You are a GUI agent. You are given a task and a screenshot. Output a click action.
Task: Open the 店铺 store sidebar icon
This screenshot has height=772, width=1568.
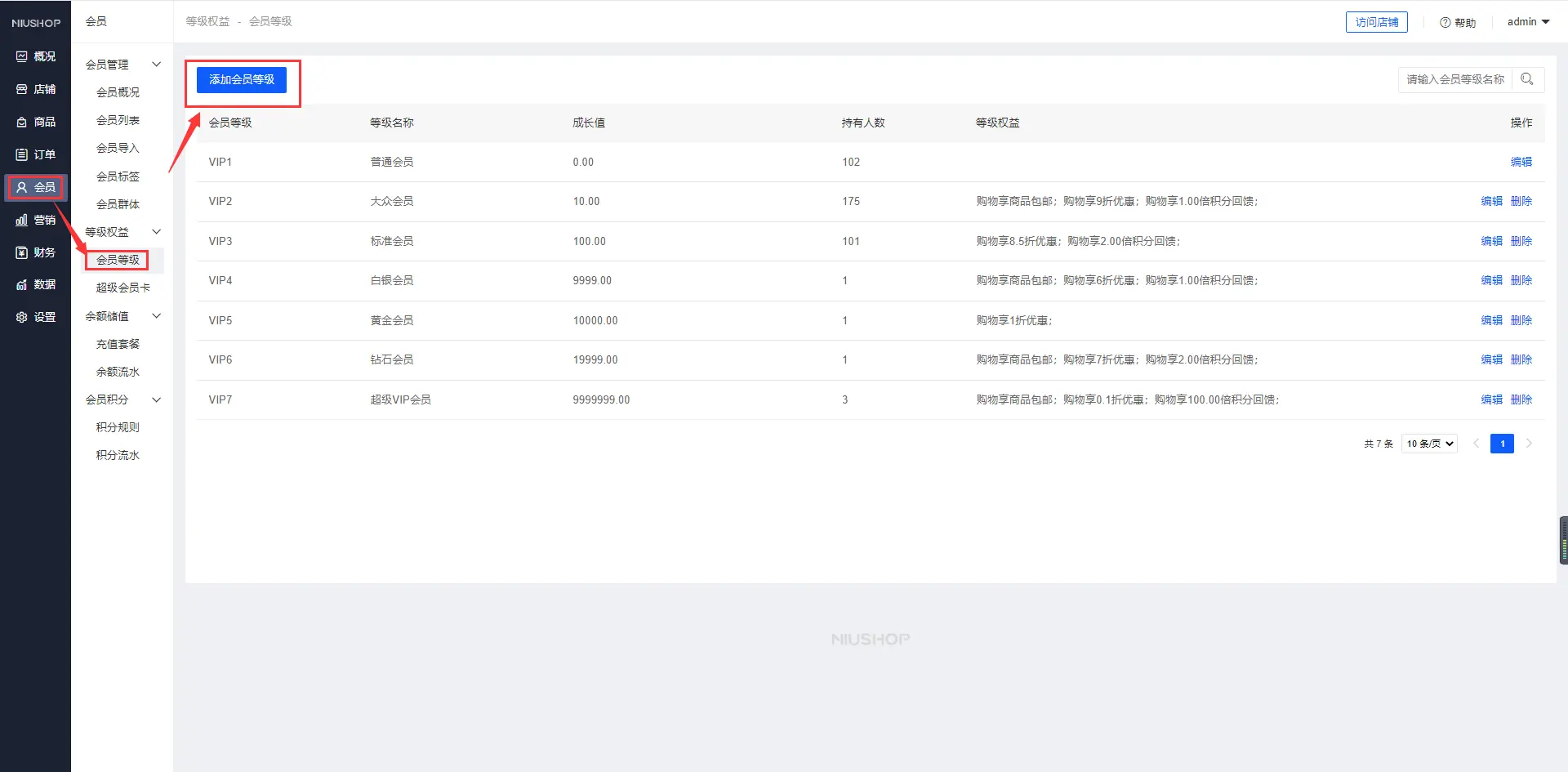(22, 89)
